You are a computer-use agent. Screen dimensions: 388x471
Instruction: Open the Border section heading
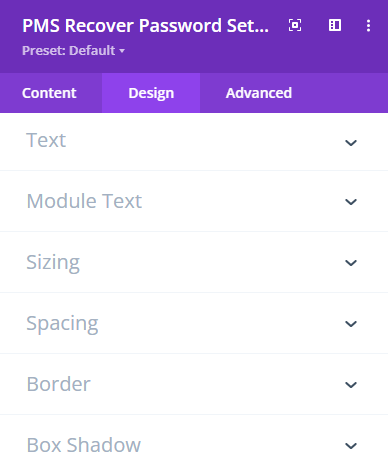click(58, 384)
